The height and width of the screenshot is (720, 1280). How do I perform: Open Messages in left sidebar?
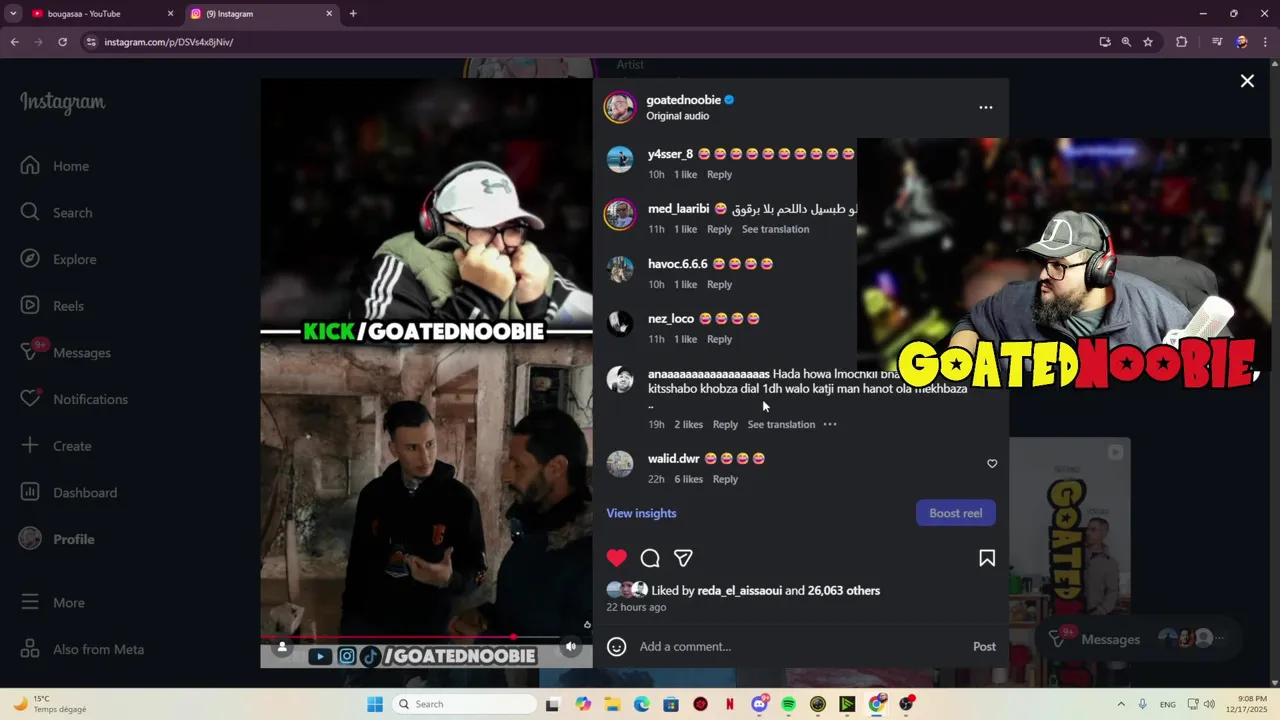(x=66, y=352)
